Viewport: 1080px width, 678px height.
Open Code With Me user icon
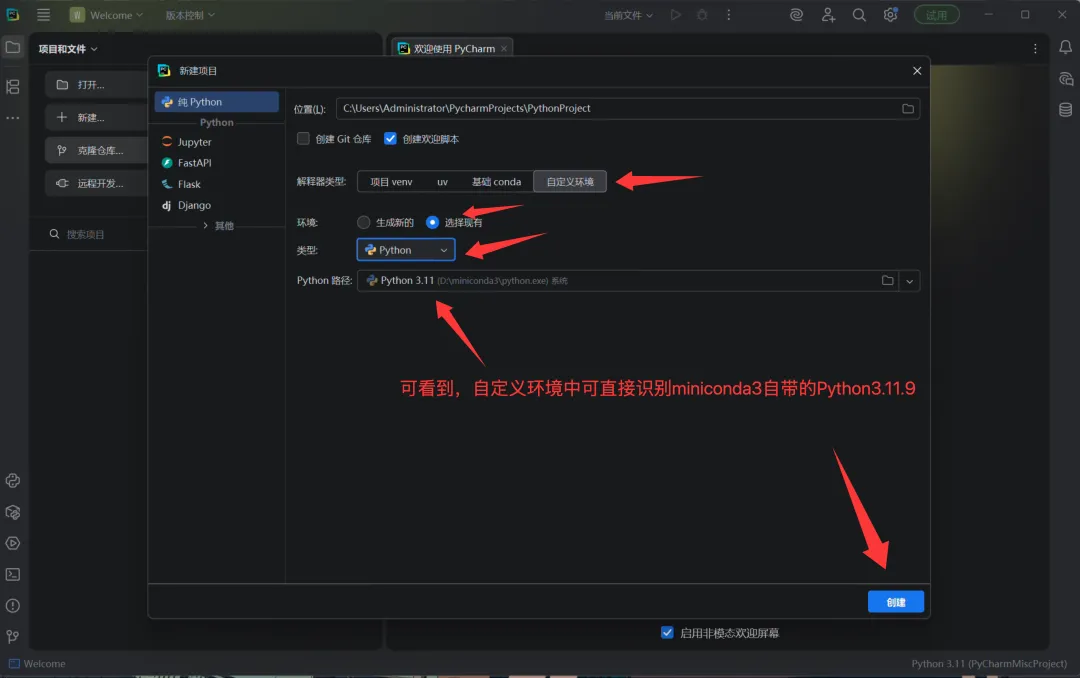pos(828,14)
